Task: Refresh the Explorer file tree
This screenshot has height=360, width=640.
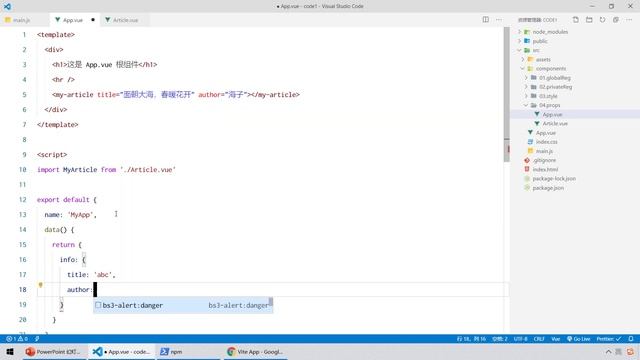Action: pyautogui.click(x=602, y=20)
